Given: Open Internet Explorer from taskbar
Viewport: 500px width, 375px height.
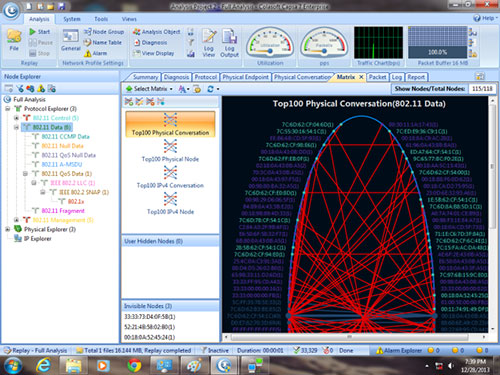Looking at the screenshot, I should point(43,366).
